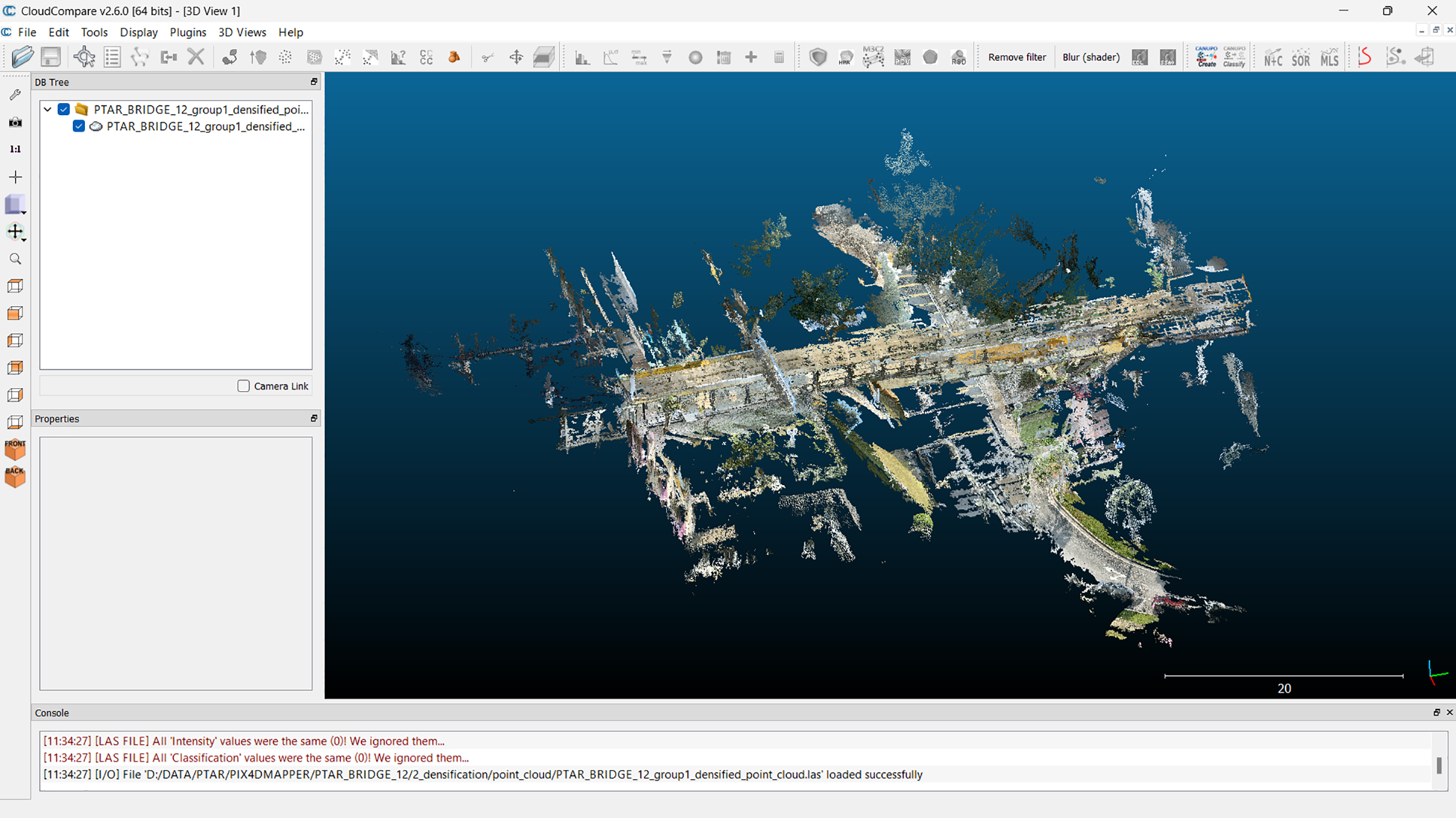Open pivot visibility dropdown in left toolbar

[x=24, y=240]
